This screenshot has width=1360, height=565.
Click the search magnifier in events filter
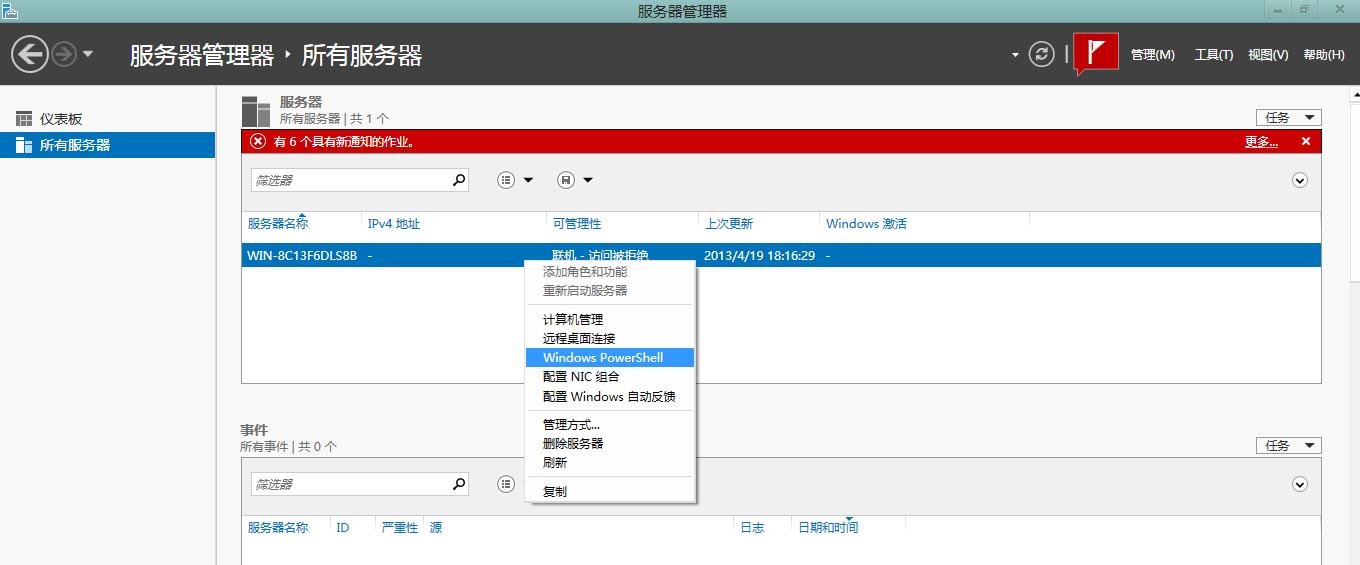point(459,484)
